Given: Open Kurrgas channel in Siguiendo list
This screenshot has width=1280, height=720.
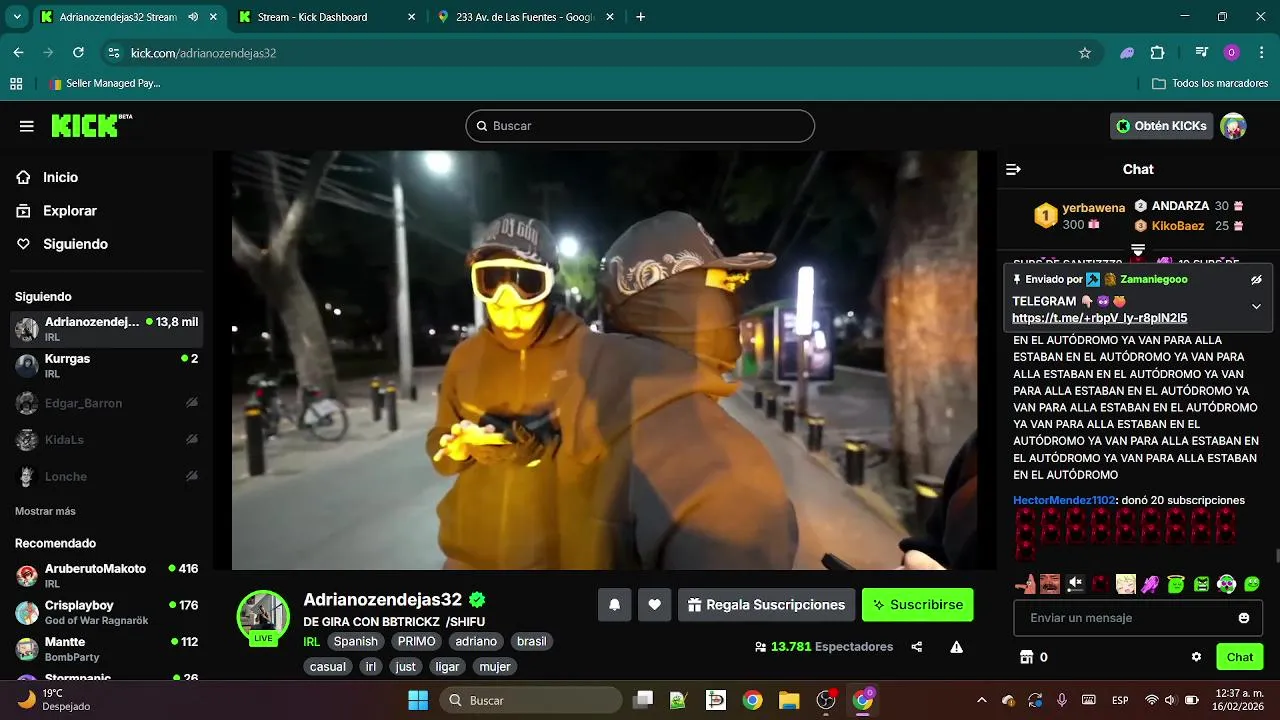Looking at the screenshot, I should pos(107,365).
